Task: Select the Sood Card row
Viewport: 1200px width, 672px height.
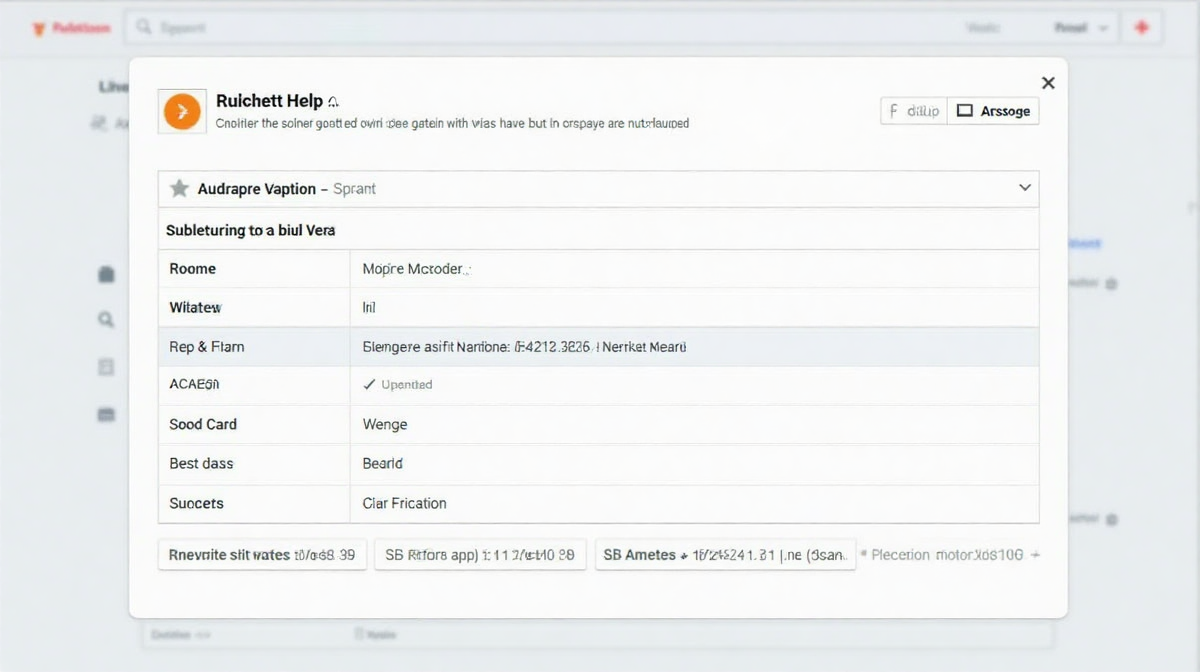Action: pyautogui.click(x=598, y=424)
